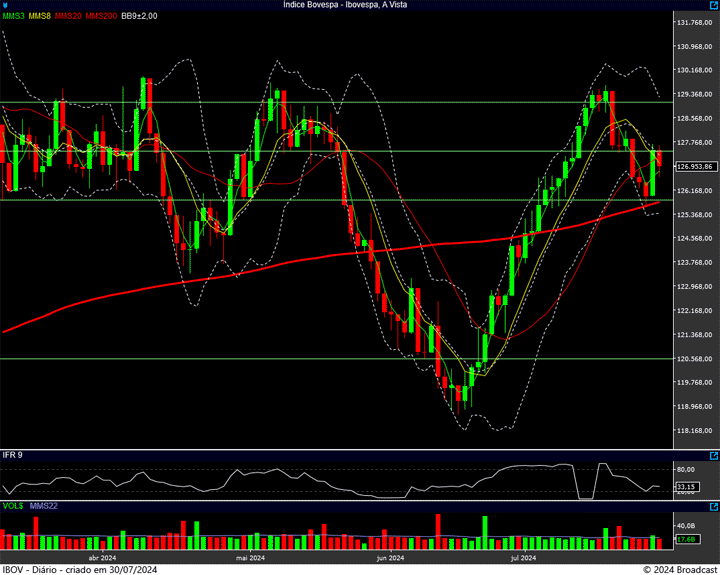
Task: Click the small blue icon left of the title
Action: coord(6,5)
